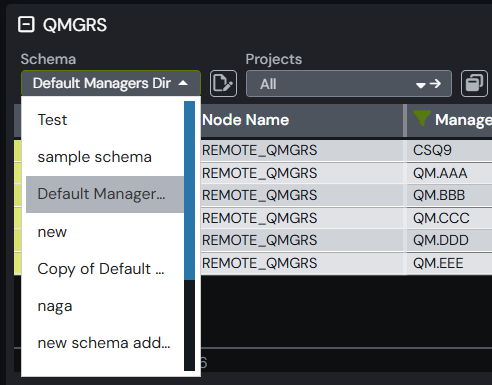
Task: Choose the sample schema option
Action: coord(105,157)
